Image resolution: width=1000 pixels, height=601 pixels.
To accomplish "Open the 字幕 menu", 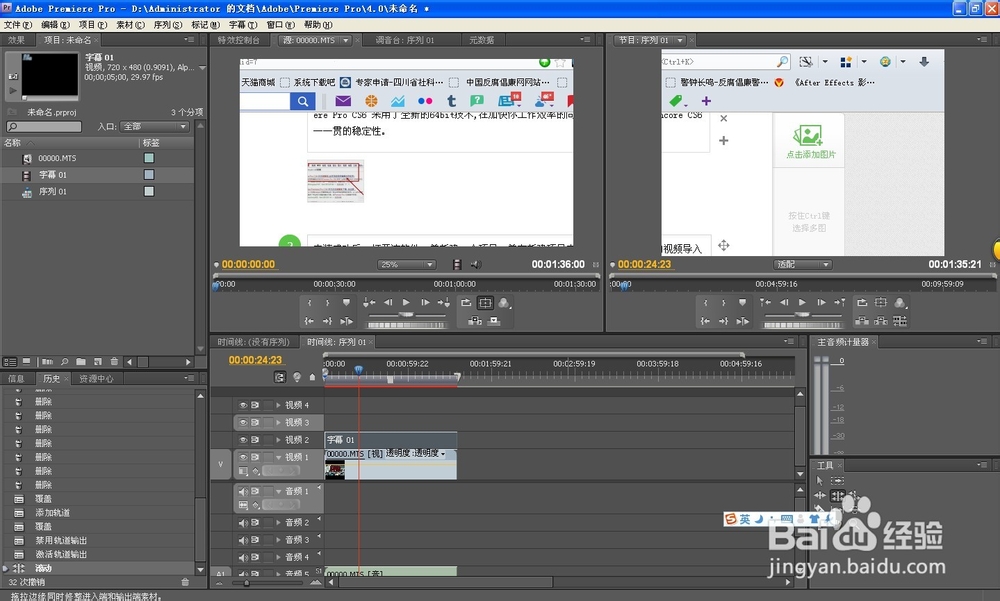I will pyautogui.click(x=242, y=25).
